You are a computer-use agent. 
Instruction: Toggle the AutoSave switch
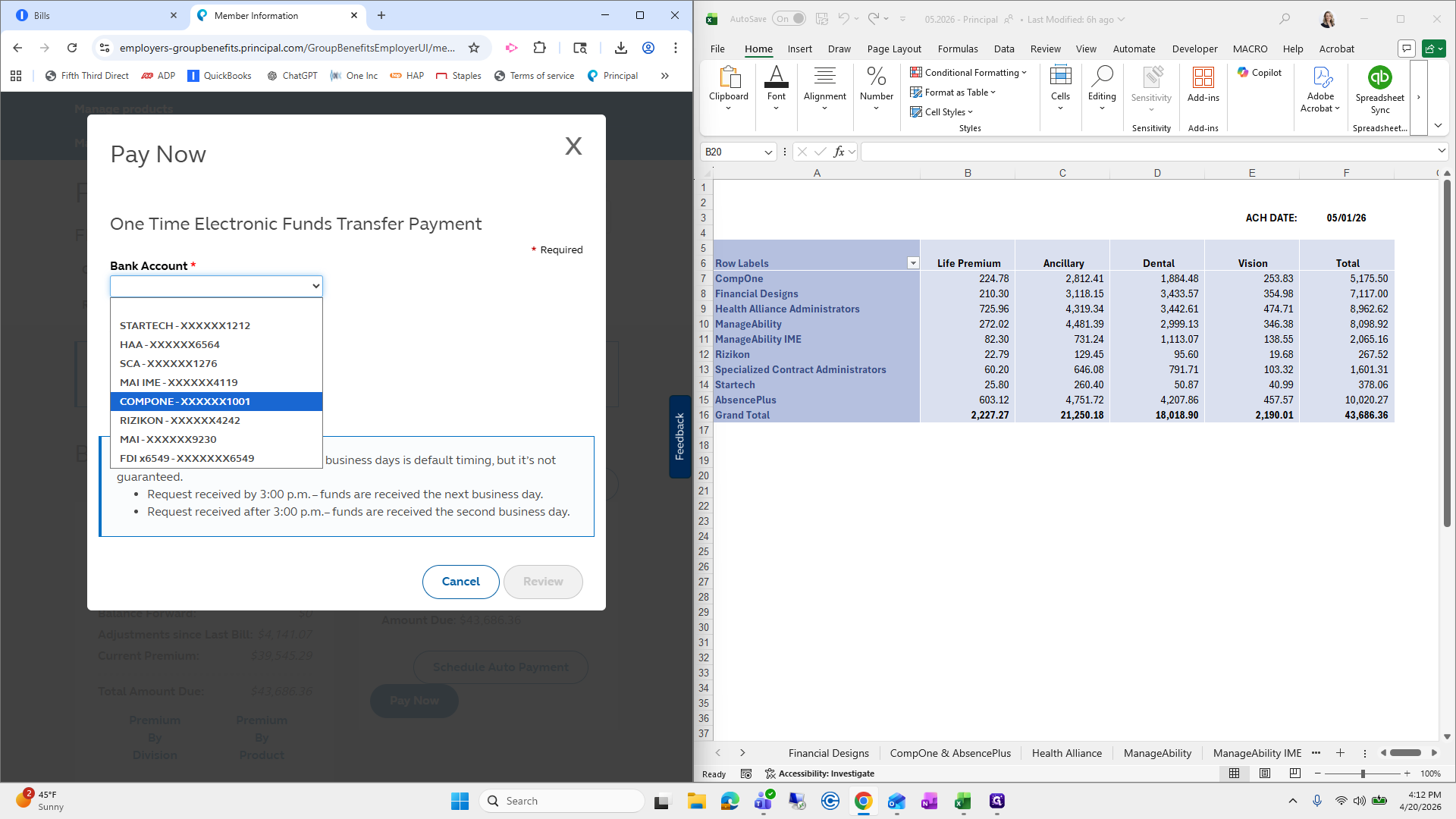[789, 19]
